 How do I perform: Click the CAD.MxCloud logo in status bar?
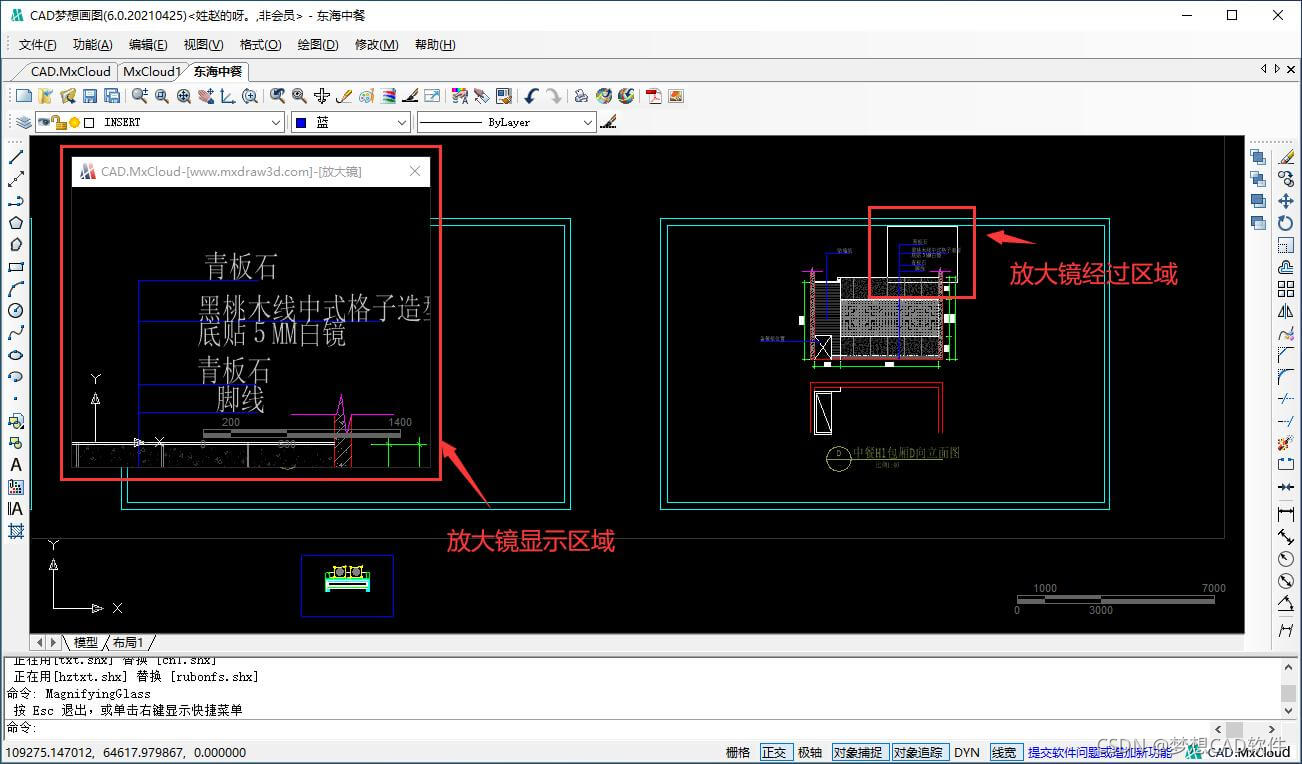tap(1239, 752)
